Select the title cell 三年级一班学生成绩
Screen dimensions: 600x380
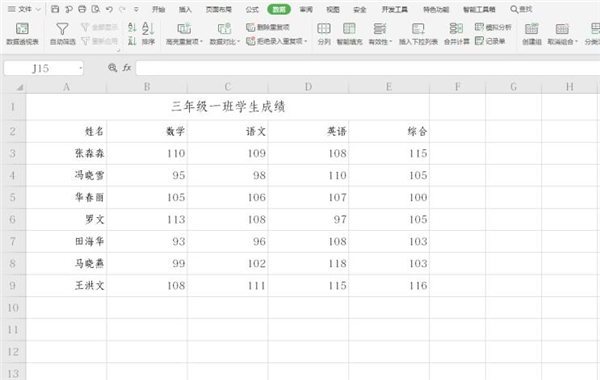[228, 107]
